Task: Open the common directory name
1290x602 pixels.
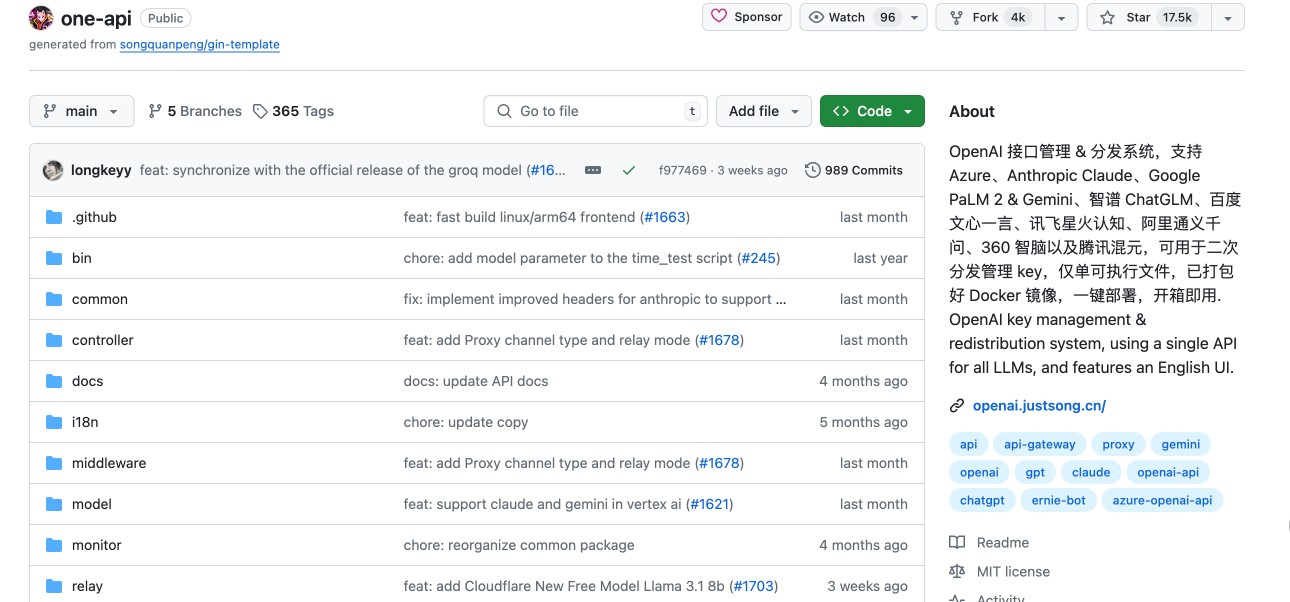Action: pyautogui.click(x=100, y=299)
